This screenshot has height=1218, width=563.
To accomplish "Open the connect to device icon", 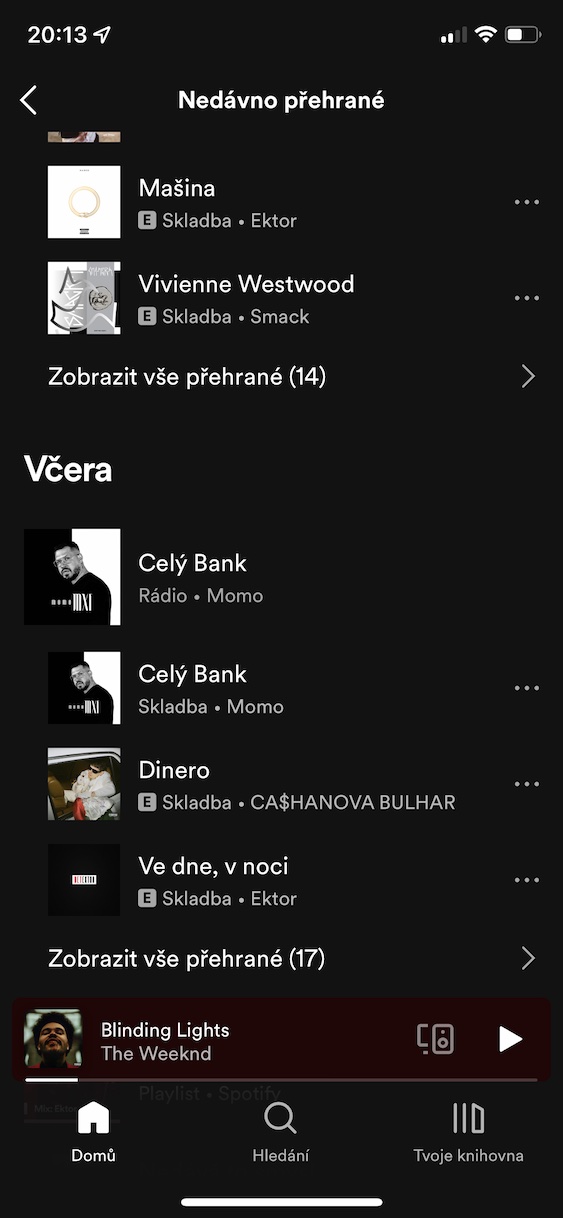I will coord(436,1039).
